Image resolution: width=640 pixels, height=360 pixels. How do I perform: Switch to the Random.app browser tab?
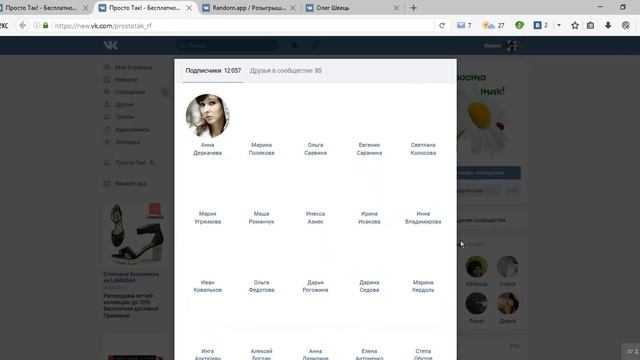click(x=249, y=8)
